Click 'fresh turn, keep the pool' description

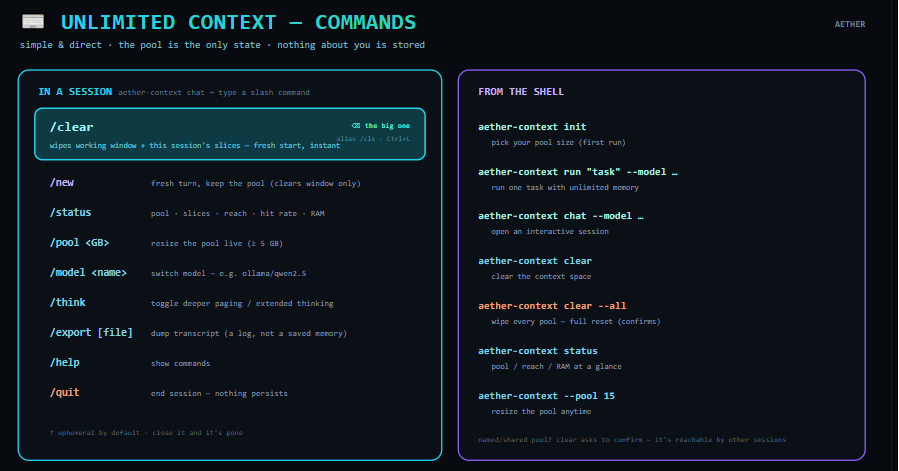pos(256,184)
